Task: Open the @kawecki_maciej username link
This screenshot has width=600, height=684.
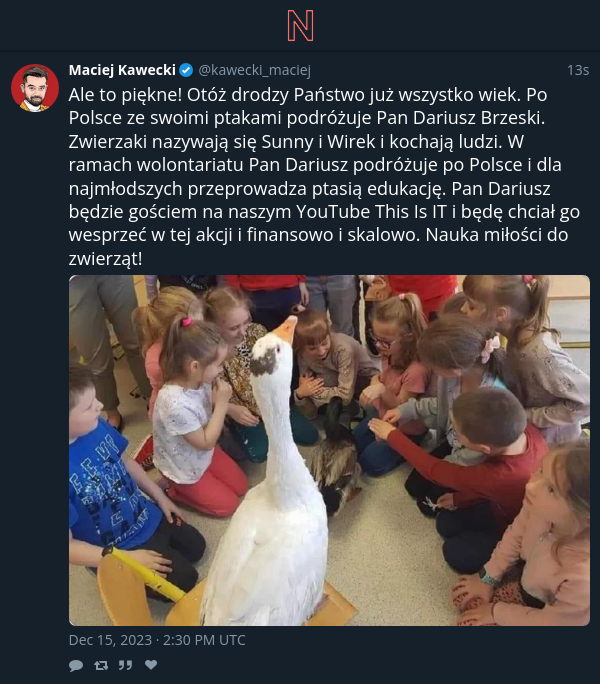Action: point(254,70)
